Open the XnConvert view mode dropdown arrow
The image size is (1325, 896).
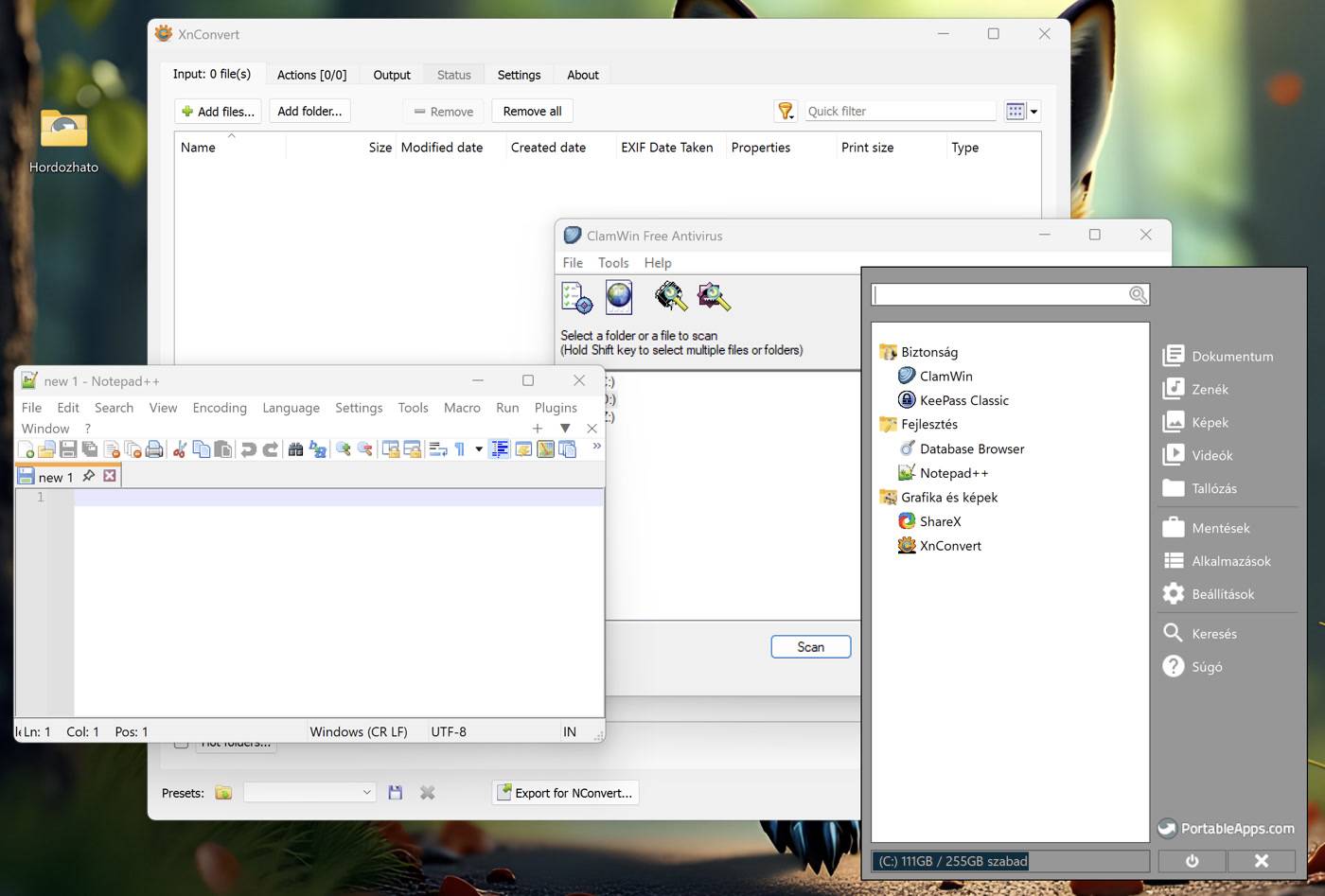pos(1033,112)
